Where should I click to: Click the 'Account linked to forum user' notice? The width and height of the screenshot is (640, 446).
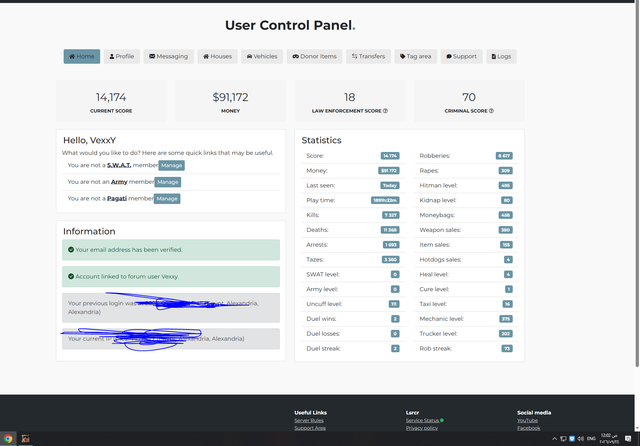(171, 277)
